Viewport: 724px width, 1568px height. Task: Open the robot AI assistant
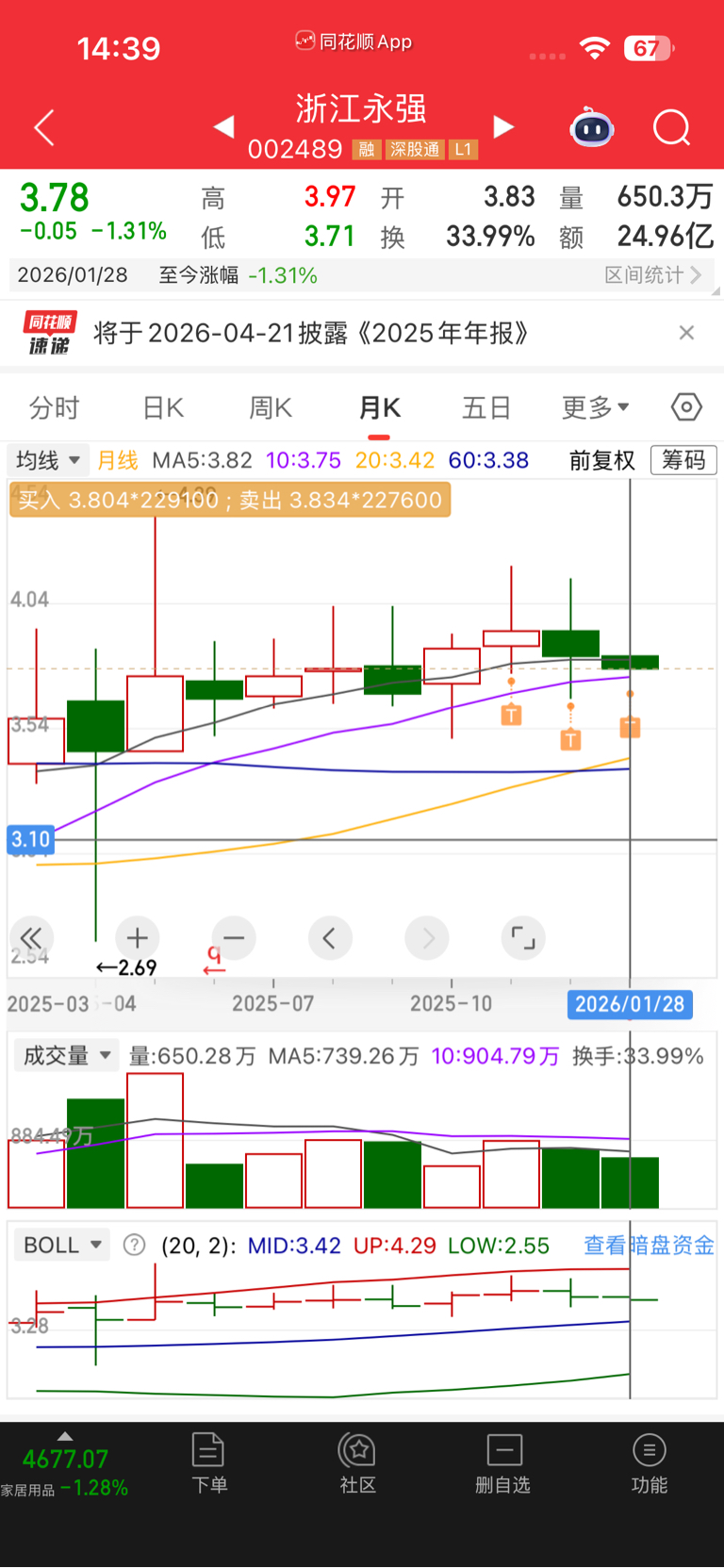[592, 127]
